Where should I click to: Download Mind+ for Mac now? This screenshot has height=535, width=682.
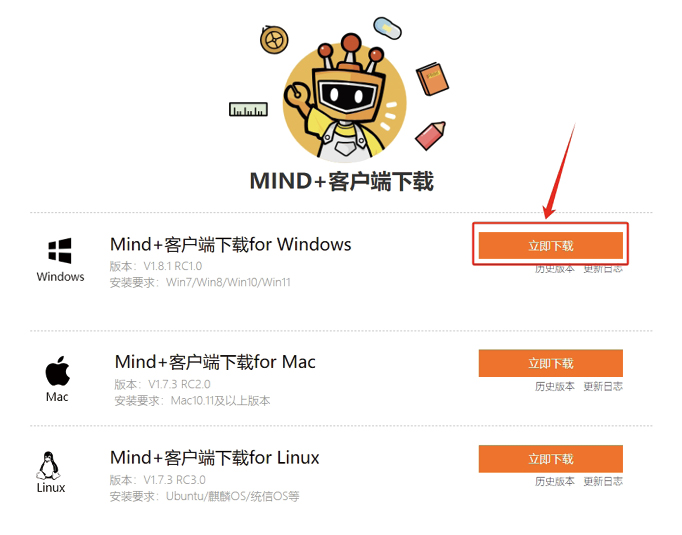pyautogui.click(x=551, y=363)
